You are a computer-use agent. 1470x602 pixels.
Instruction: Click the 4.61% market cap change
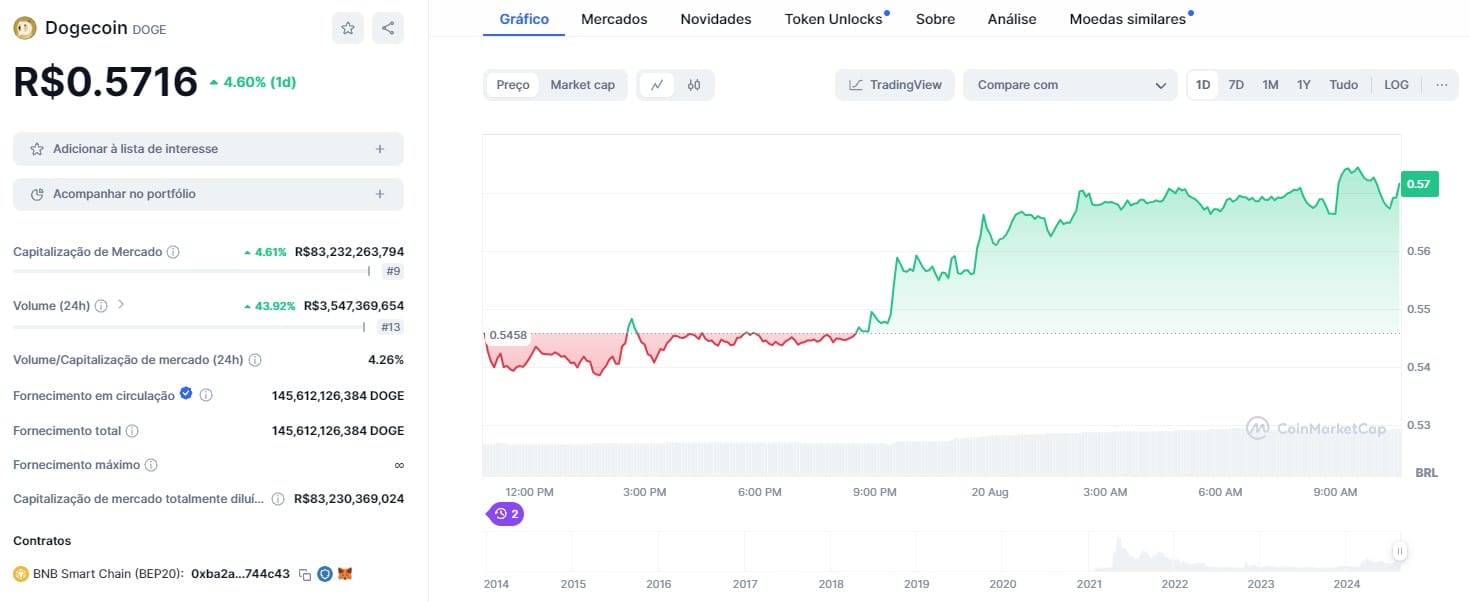coord(265,252)
